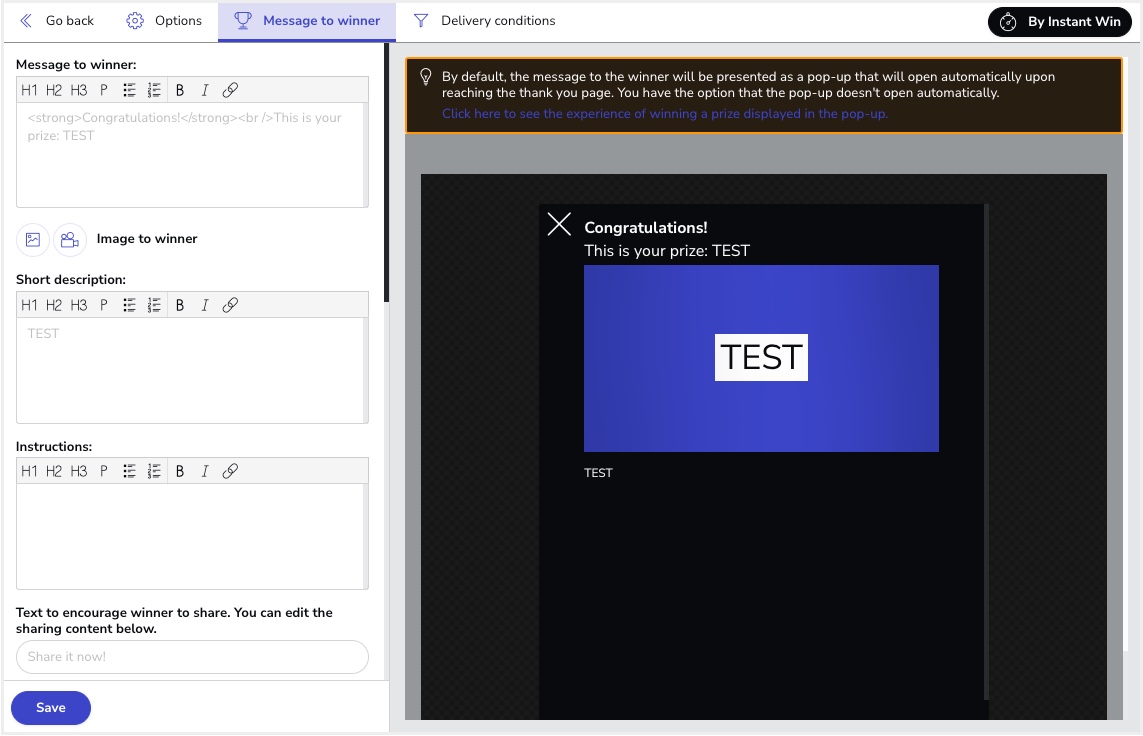Click the left panel vertical scrollbar
The width and height of the screenshot is (1143, 736).
click(386, 173)
